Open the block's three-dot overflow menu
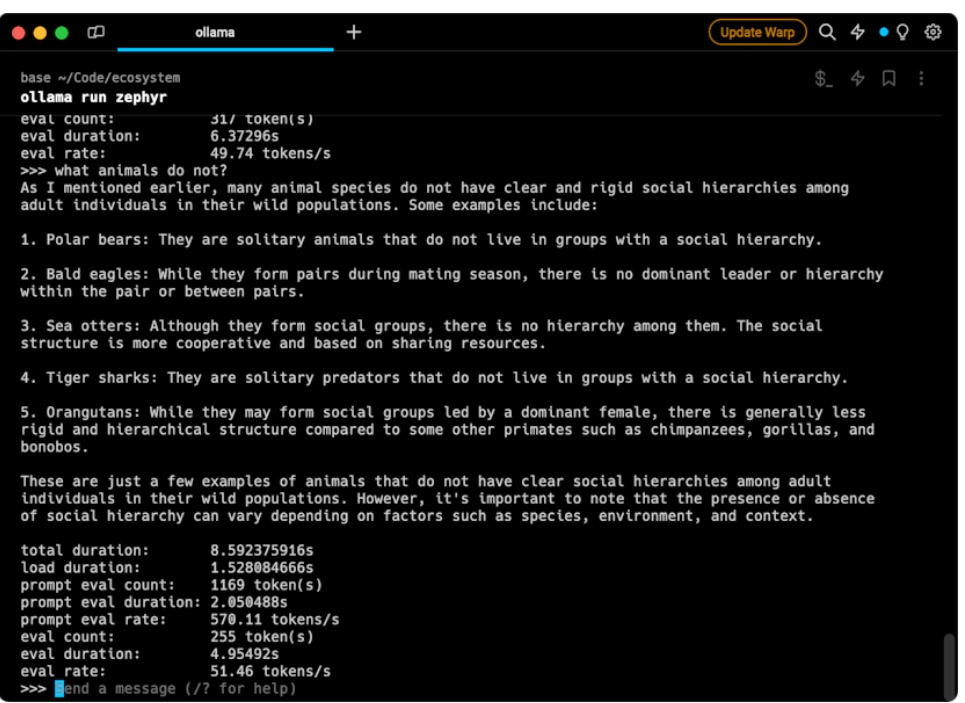The width and height of the screenshot is (965, 703). tap(921, 79)
